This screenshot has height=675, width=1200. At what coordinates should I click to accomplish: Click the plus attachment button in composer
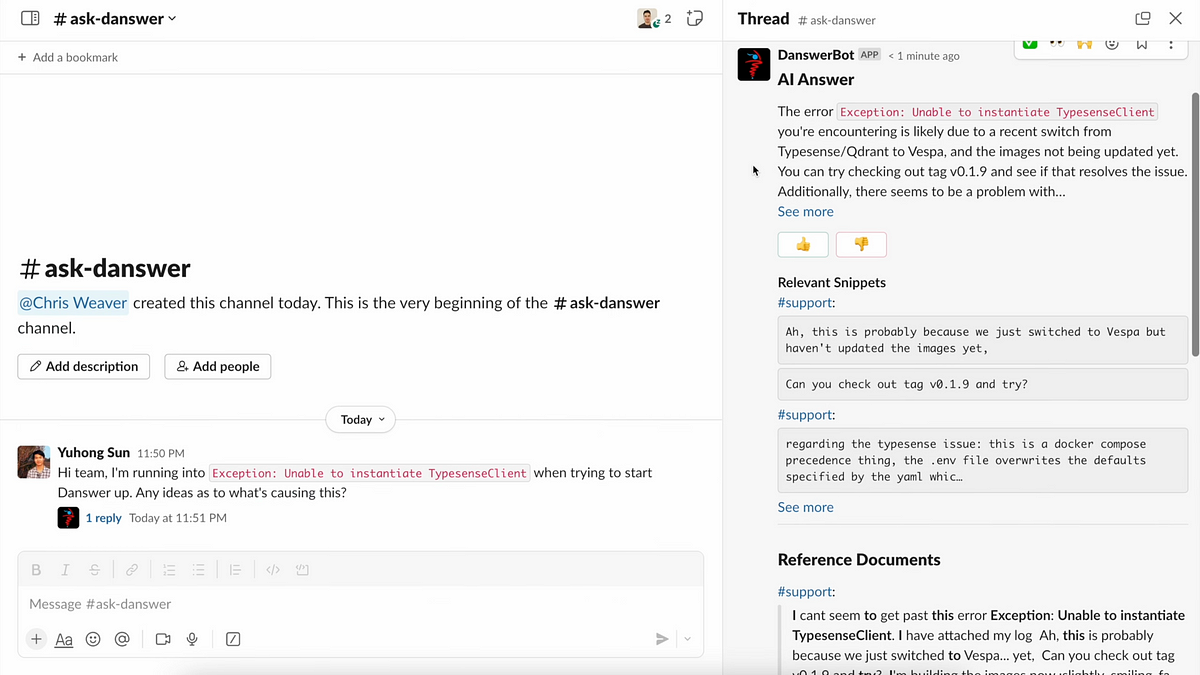coord(36,639)
